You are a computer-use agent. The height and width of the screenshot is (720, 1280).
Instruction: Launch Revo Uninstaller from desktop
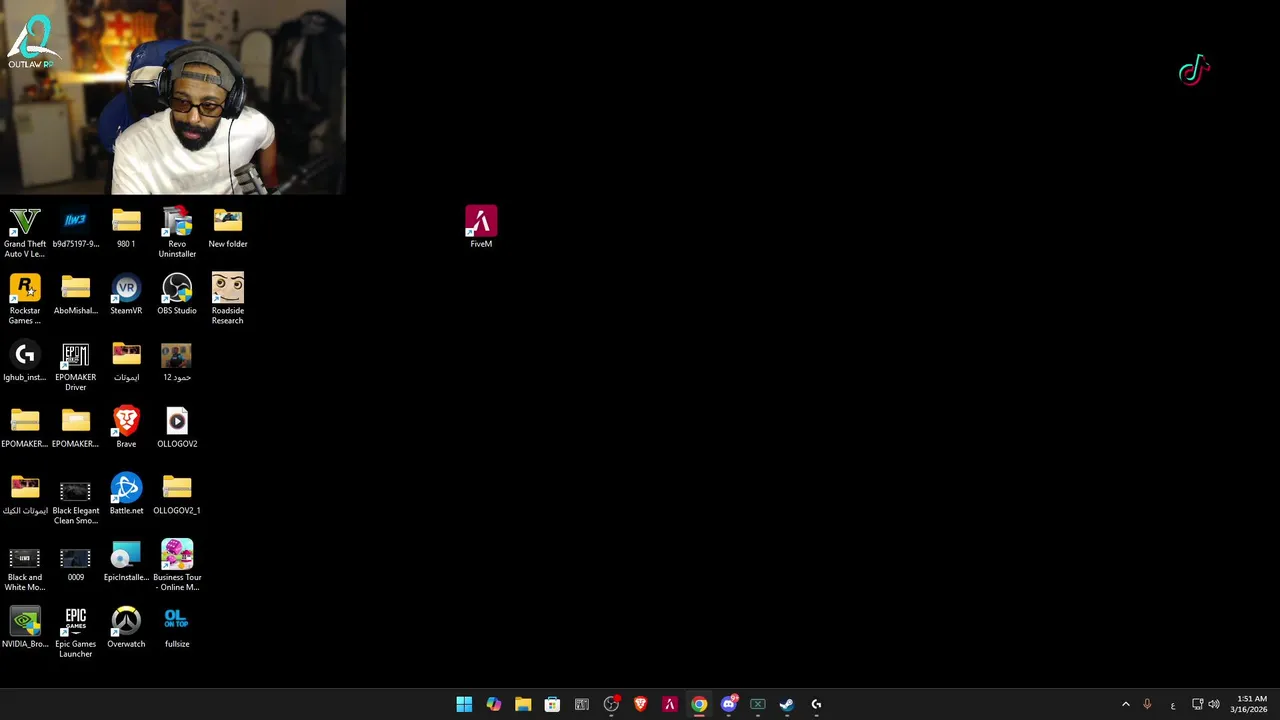coord(177,232)
